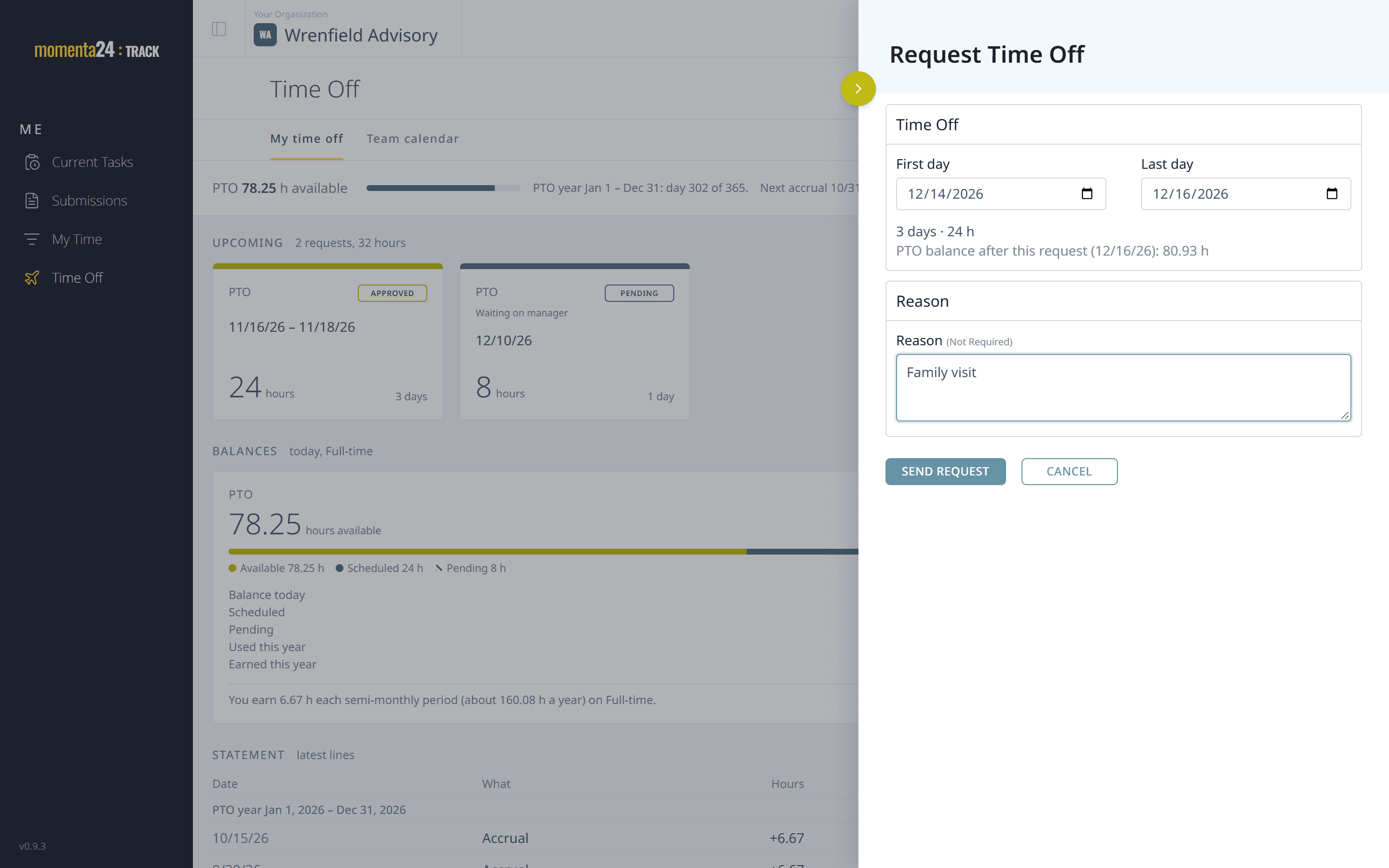The height and width of the screenshot is (868, 1389).
Task: Click the "Available 78.25 h" legend item
Action: click(276, 568)
